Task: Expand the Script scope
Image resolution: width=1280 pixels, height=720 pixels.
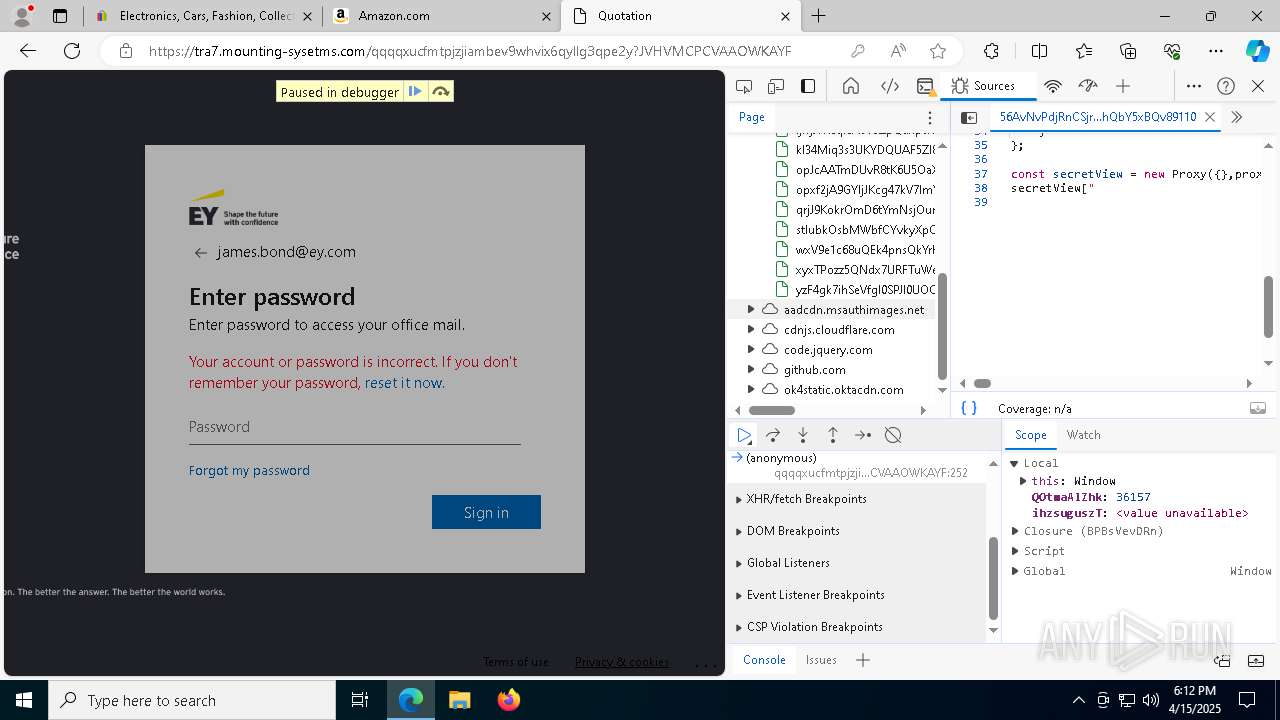Action: 1015,551
